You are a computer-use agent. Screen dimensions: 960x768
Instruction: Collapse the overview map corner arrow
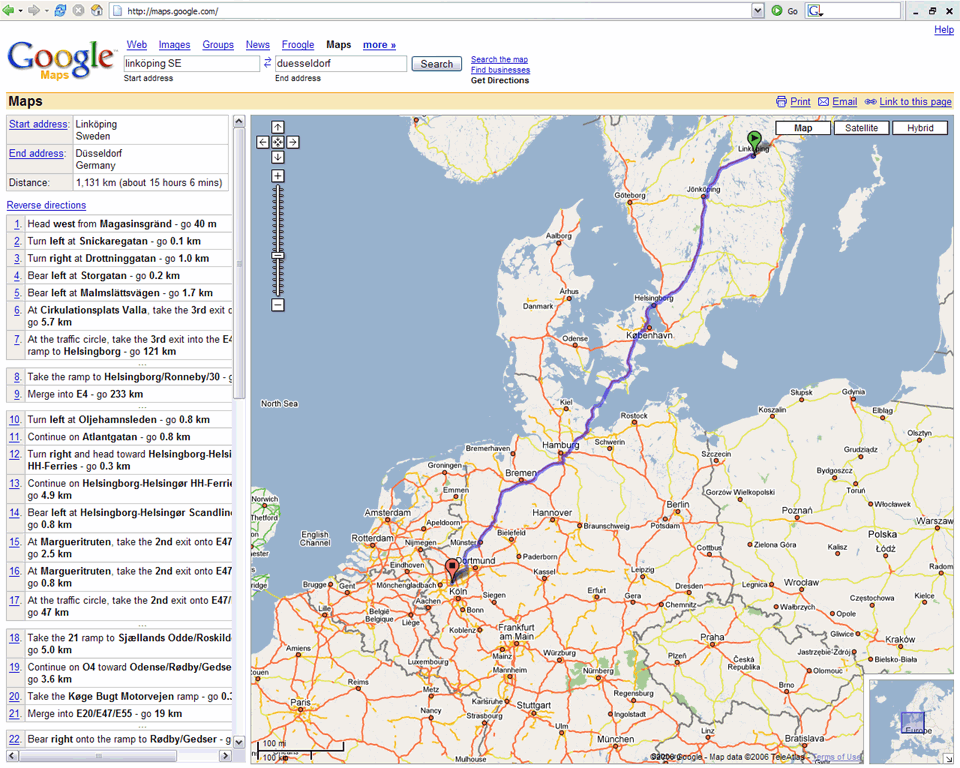(948, 758)
